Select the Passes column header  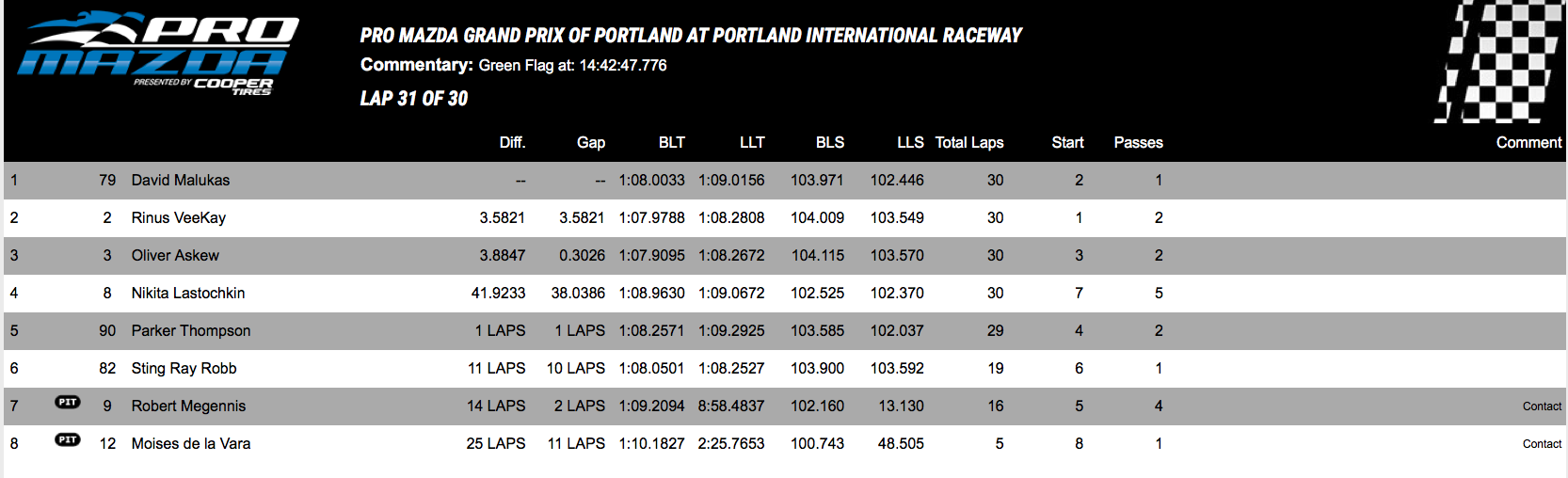point(1139,142)
